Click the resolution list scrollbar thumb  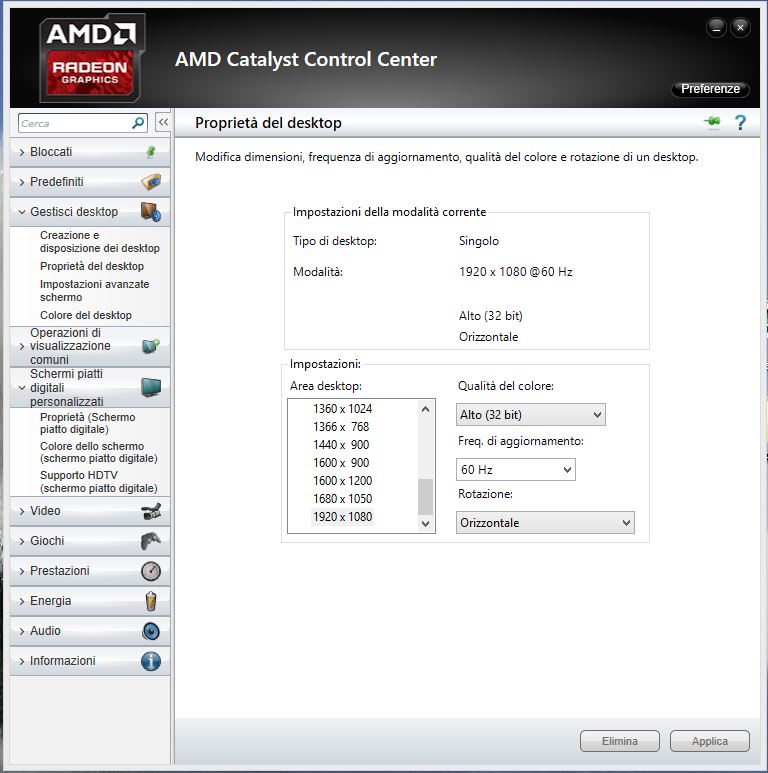(425, 496)
